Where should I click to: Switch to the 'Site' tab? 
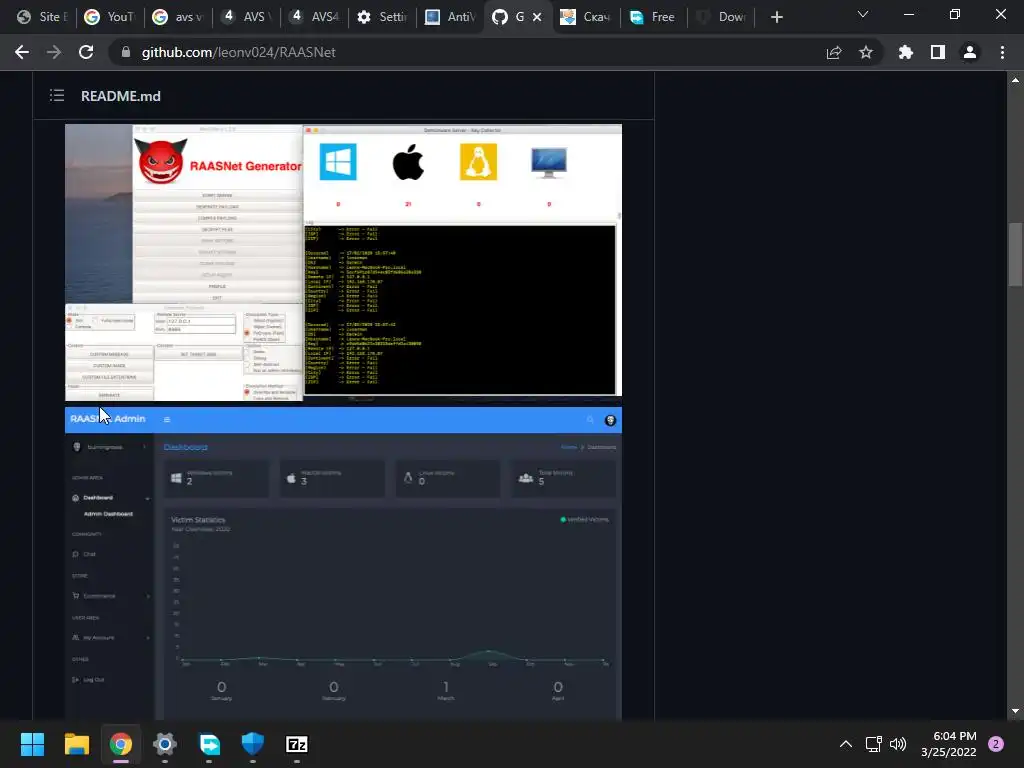(42, 17)
